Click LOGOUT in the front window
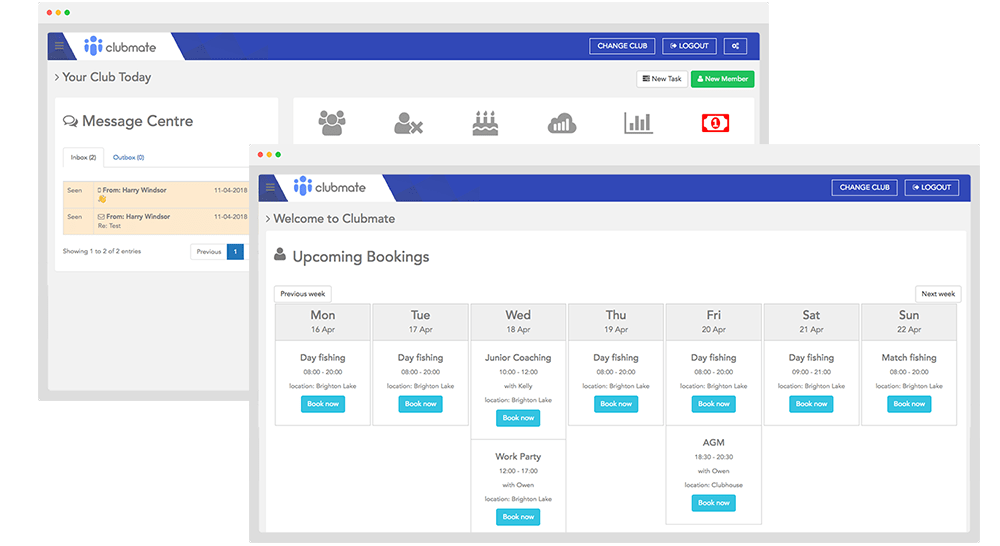 932,187
